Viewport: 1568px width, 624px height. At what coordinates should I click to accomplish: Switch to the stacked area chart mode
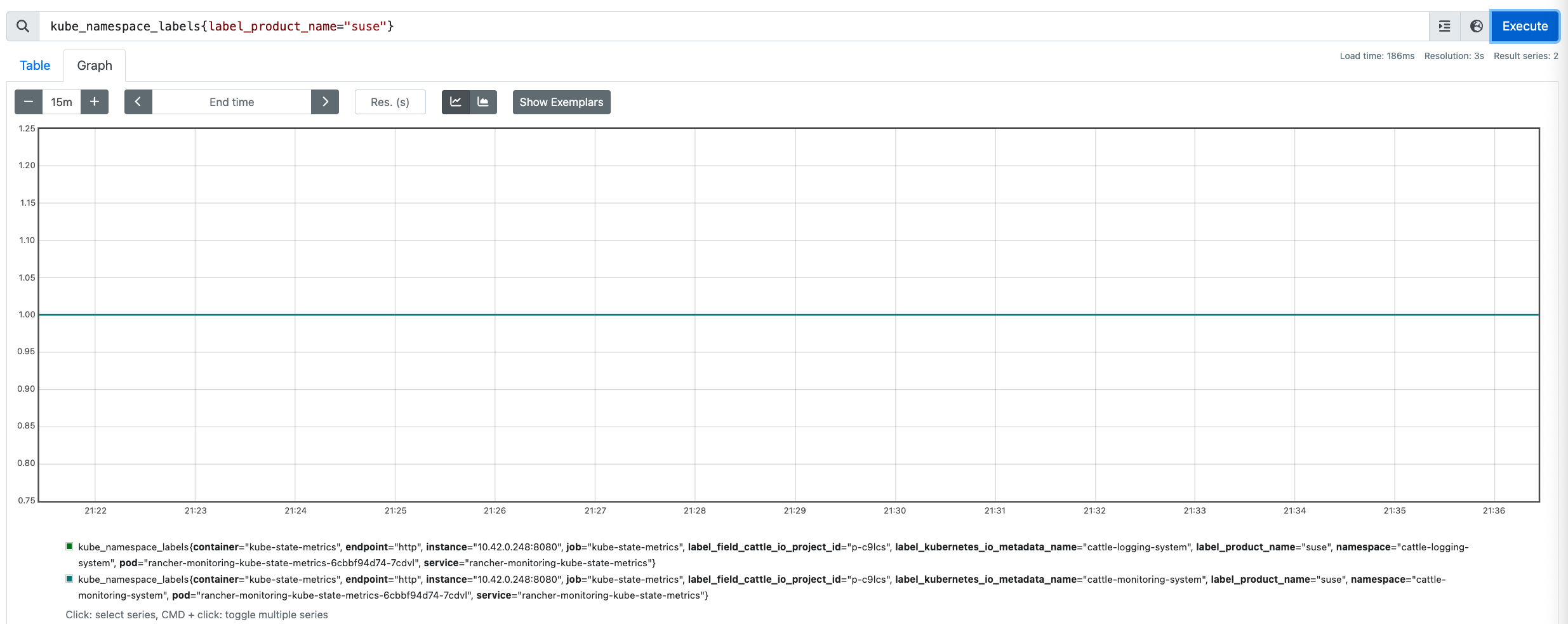(x=483, y=102)
